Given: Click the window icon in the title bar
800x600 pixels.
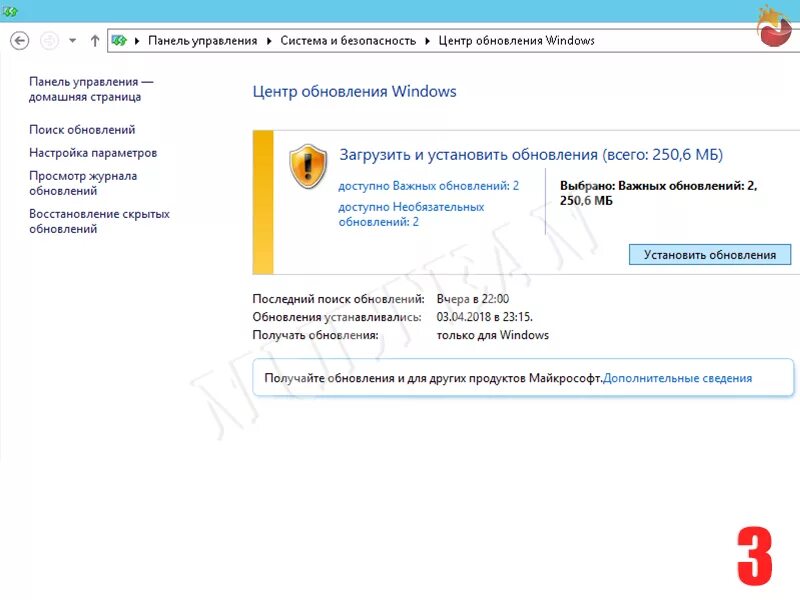Looking at the screenshot, I should (10, 11).
